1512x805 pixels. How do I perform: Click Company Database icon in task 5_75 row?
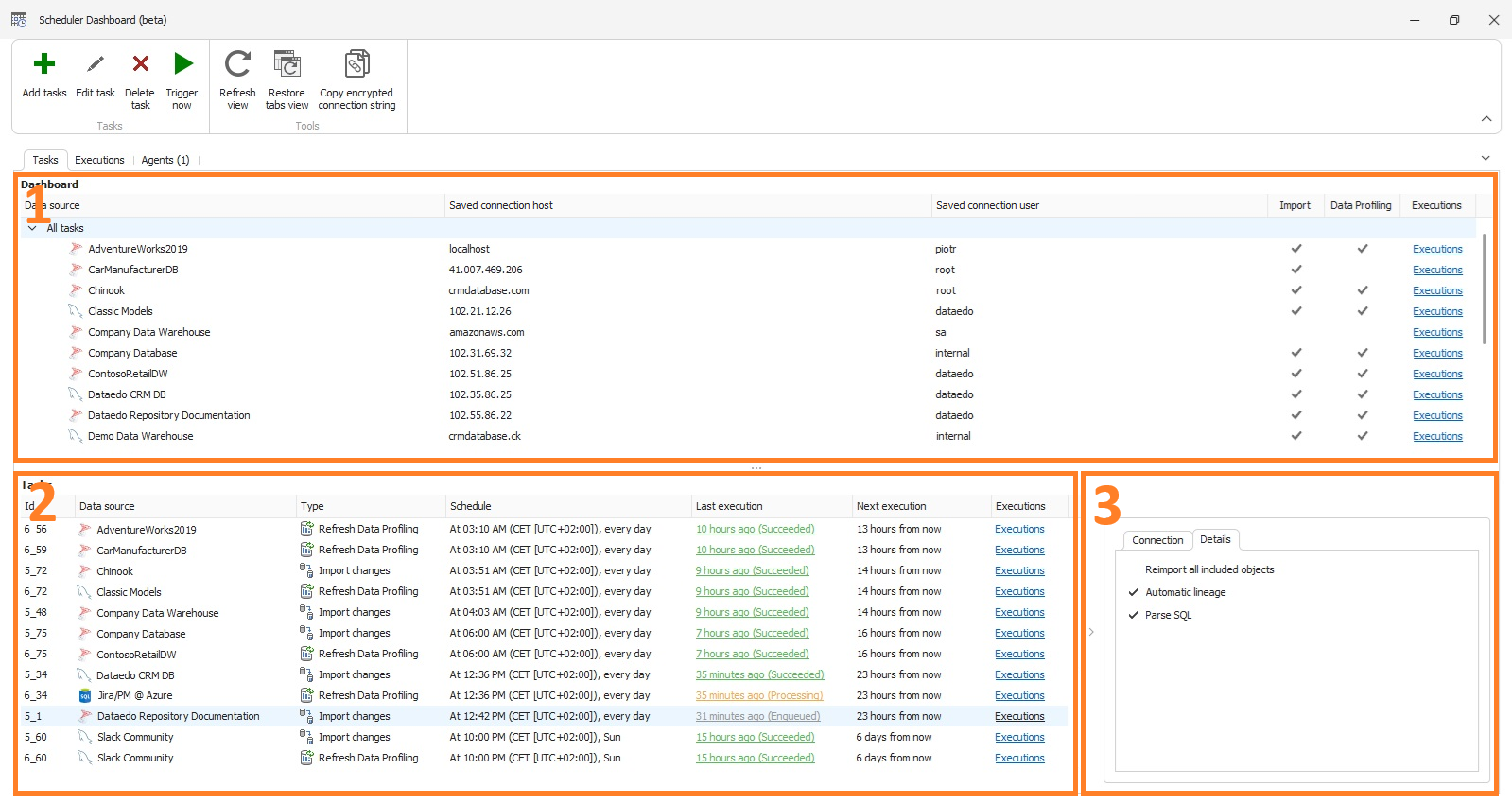coord(84,634)
